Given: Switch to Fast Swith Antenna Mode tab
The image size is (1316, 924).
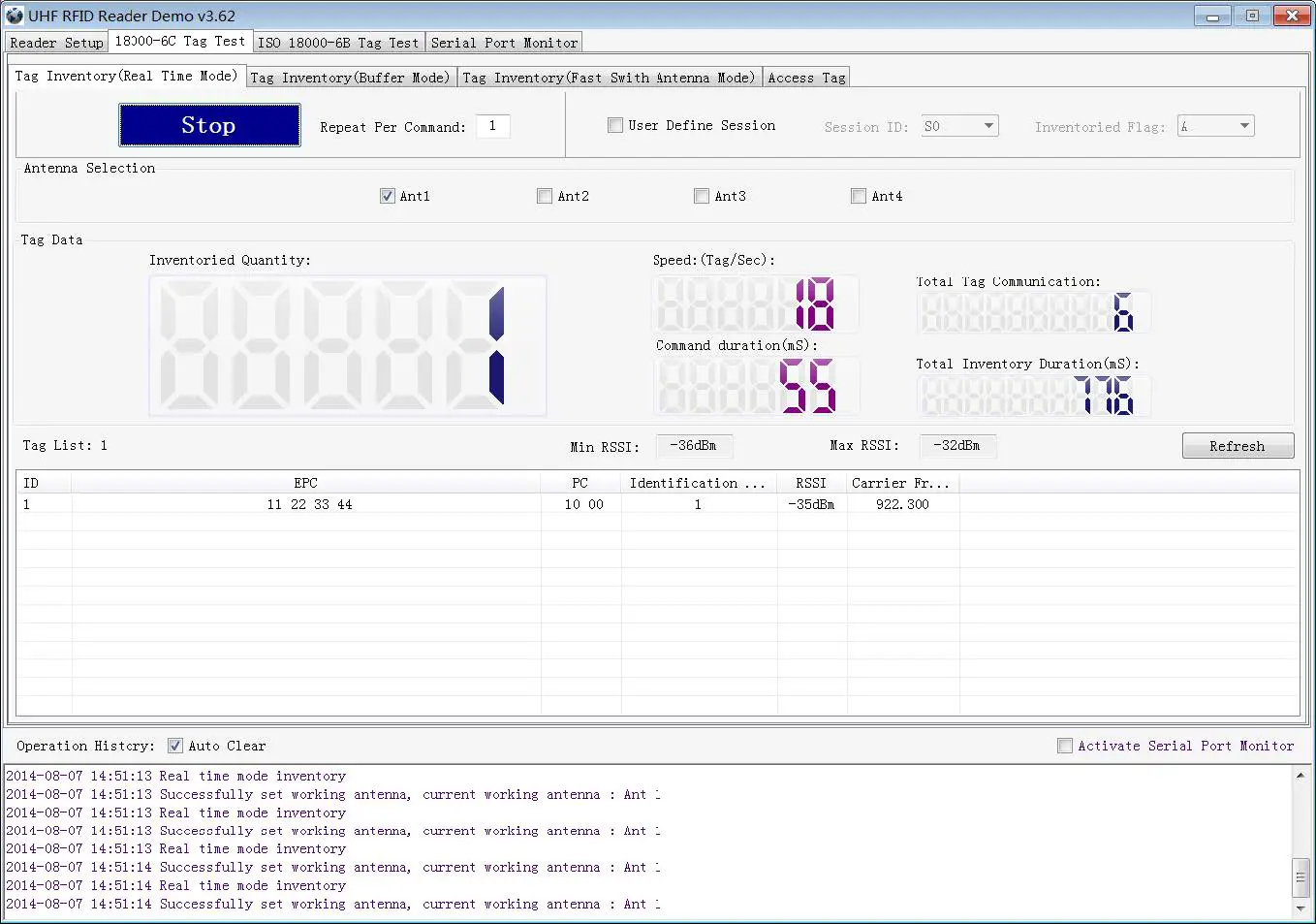Looking at the screenshot, I should click(x=611, y=77).
